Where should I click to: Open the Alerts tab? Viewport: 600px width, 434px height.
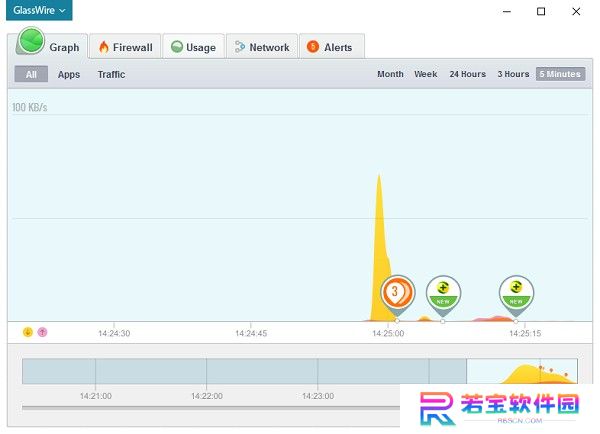point(331,47)
